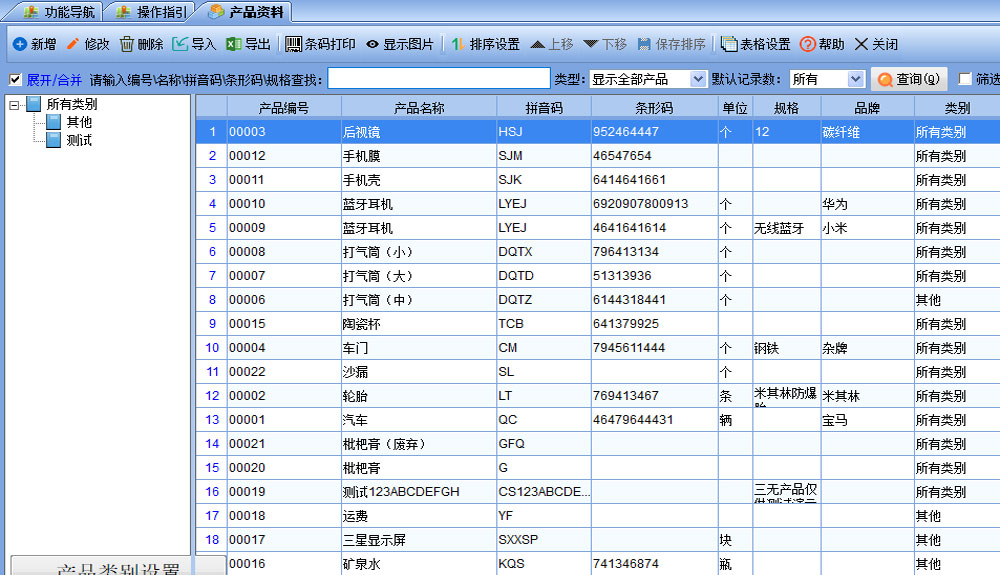Toggle the 展开/合并 checkbox
This screenshot has width=1000, height=575.
[x=15, y=80]
